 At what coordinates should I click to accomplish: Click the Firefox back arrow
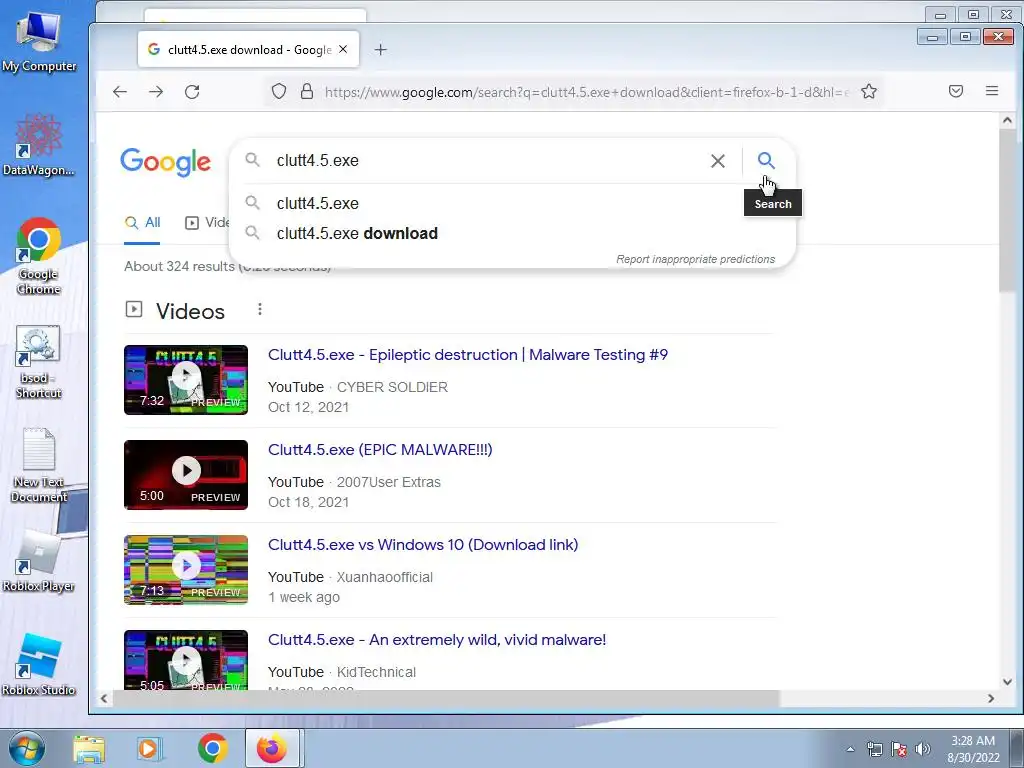[x=120, y=91]
